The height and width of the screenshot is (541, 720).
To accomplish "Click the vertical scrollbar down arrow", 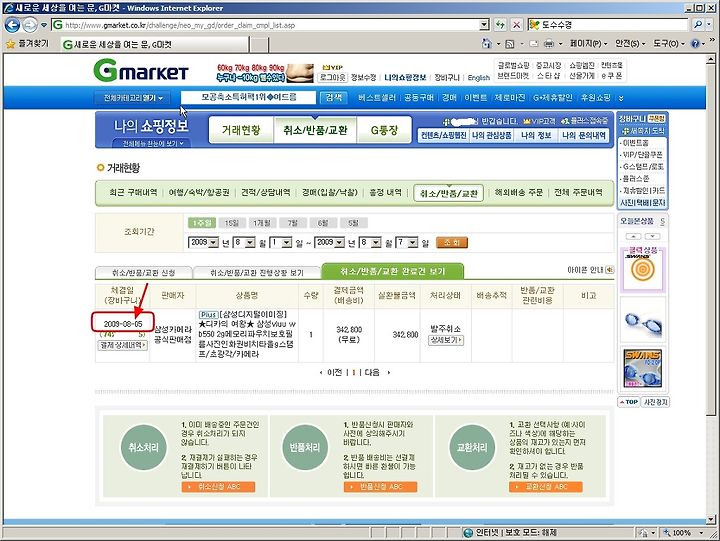I will click(x=711, y=520).
